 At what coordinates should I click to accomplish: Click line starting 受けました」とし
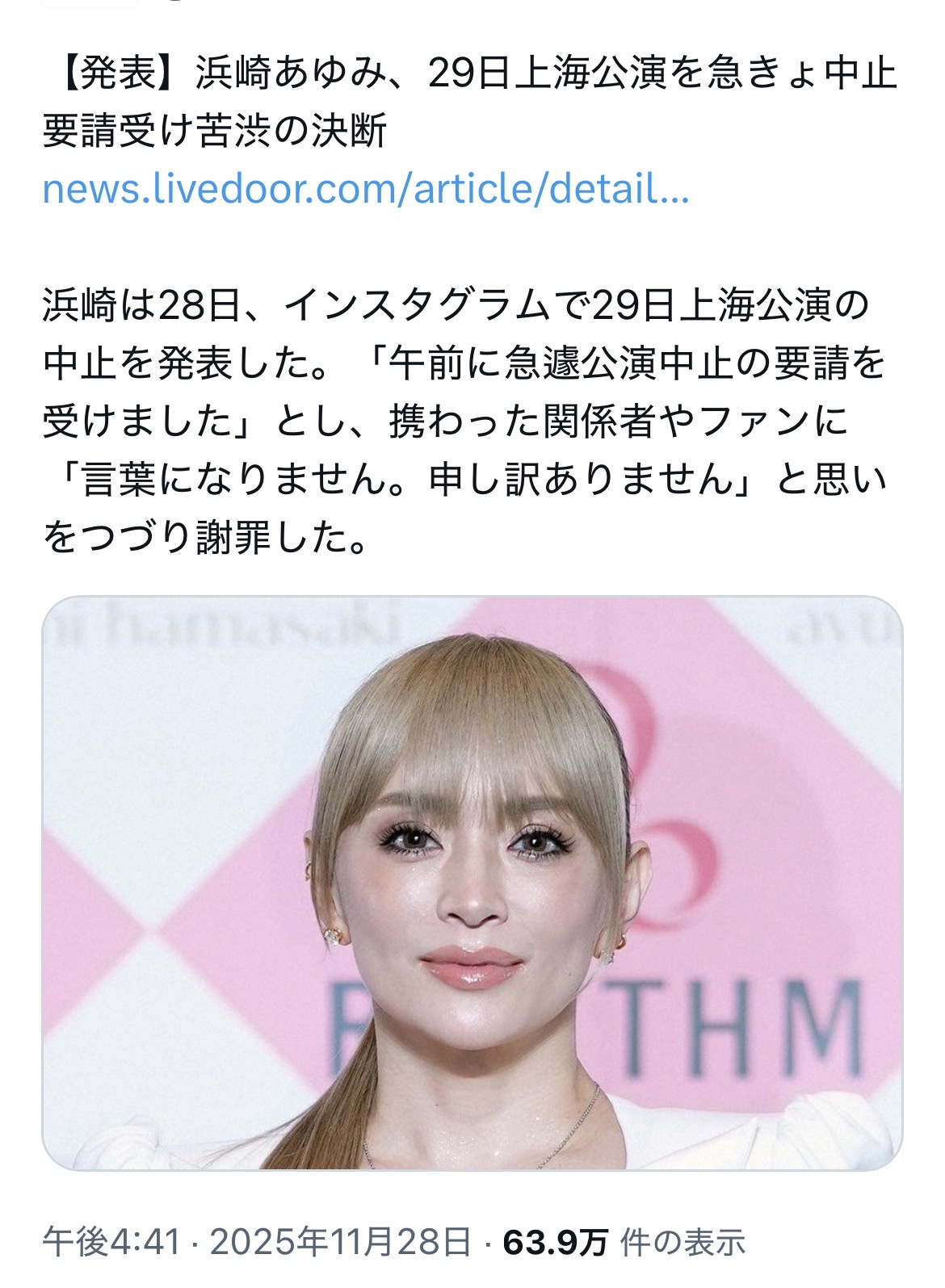(445, 422)
